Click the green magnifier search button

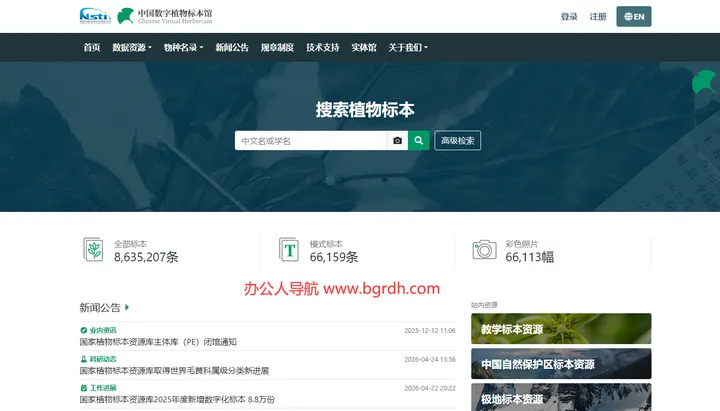pyautogui.click(x=418, y=141)
